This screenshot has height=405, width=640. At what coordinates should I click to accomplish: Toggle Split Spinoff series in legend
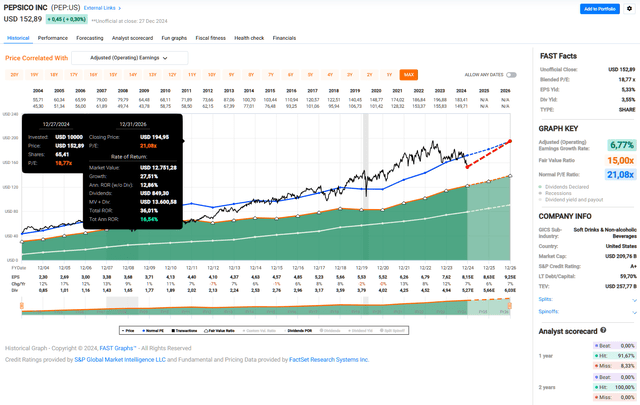[392, 330]
